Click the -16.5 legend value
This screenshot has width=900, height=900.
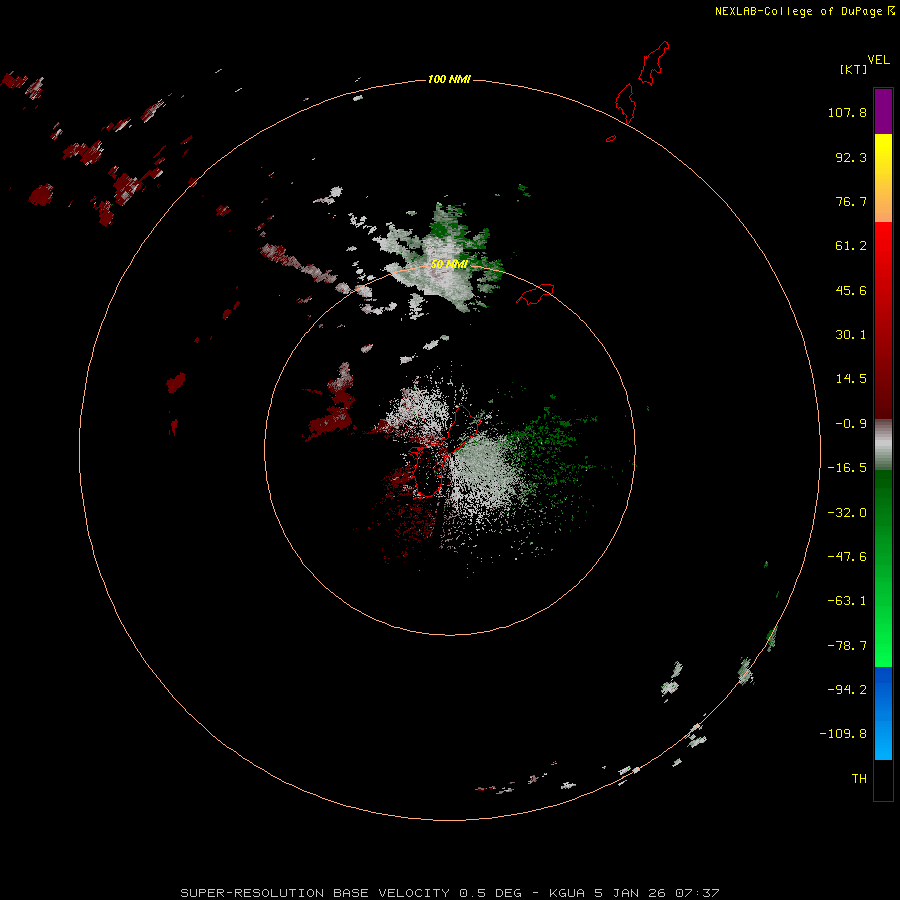click(847, 468)
